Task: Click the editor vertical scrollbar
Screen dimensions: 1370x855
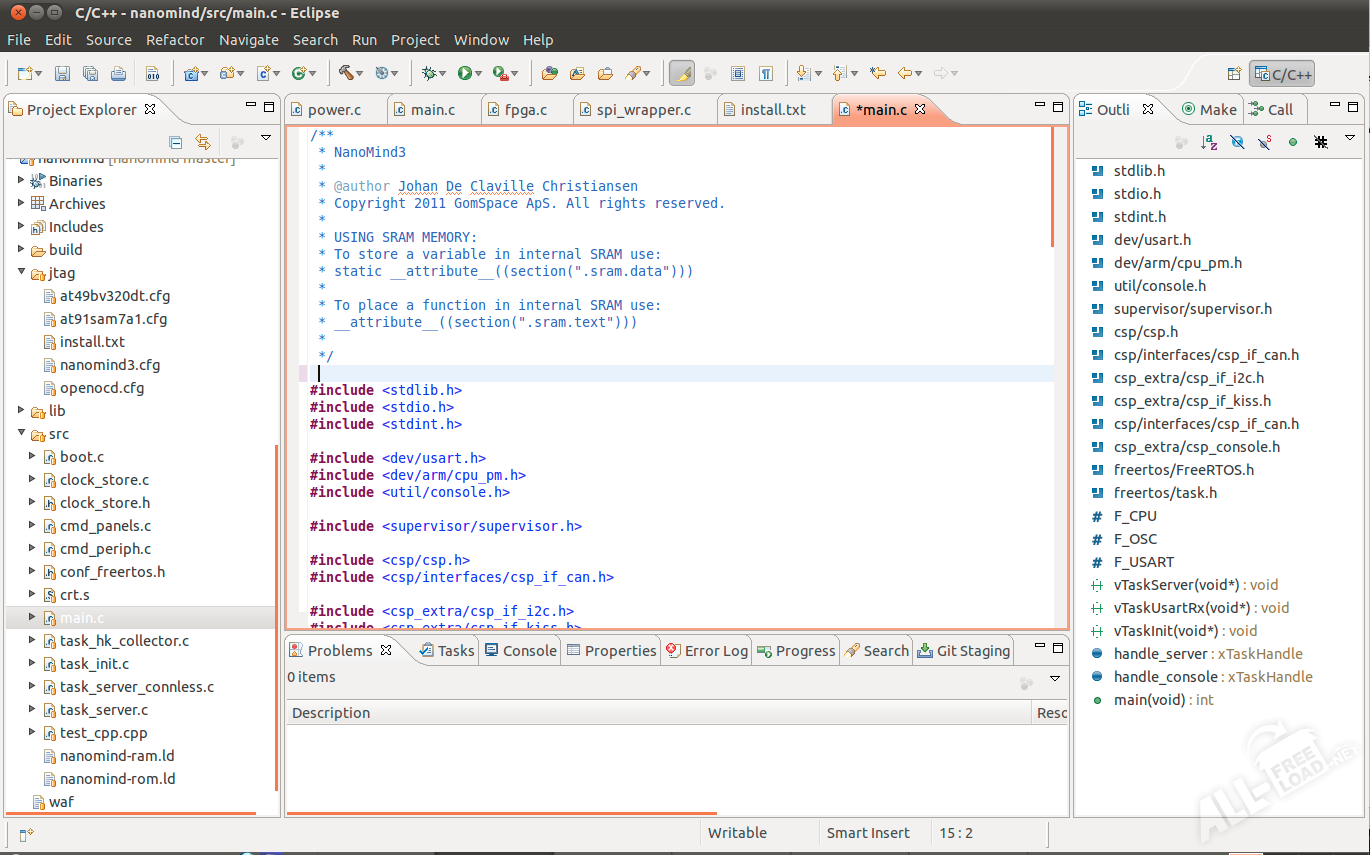Action: (x=1052, y=187)
